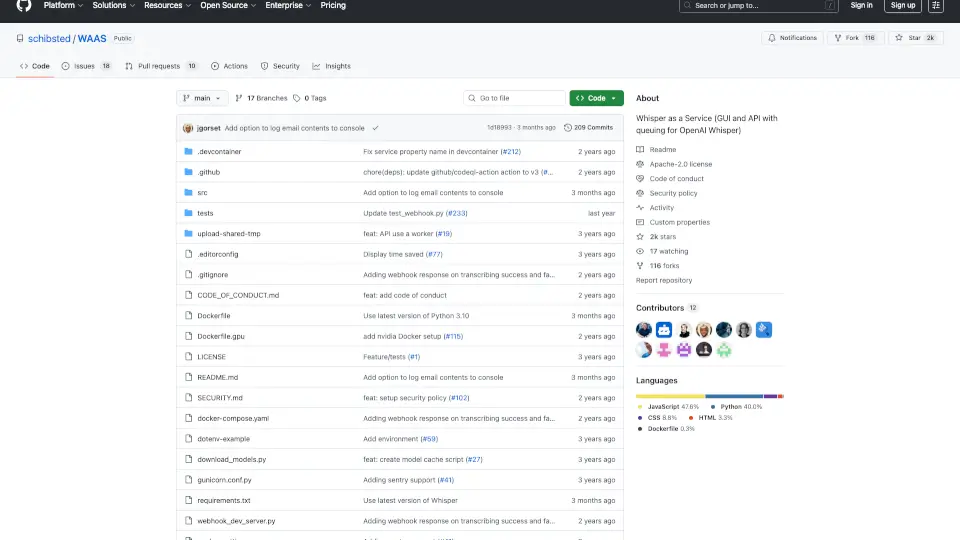Open the docker-compose.yaml file
Image resolution: width=960 pixels, height=540 pixels.
pyautogui.click(x=233, y=418)
